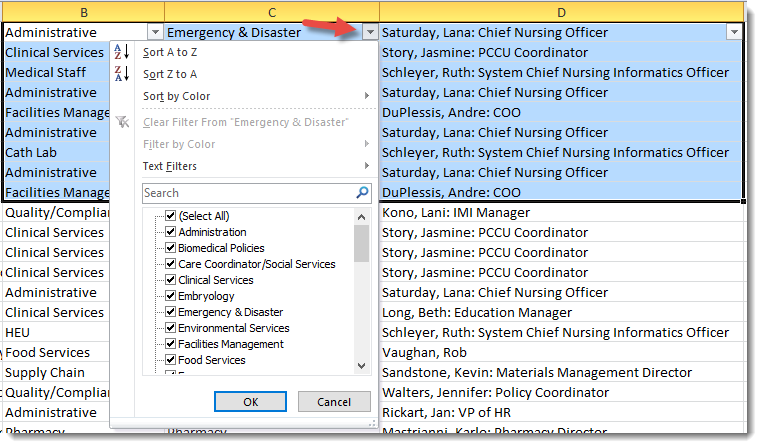The height and width of the screenshot is (448, 762).
Task: Open column D filter dropdown arrow
Action: (x=735, y=33)
